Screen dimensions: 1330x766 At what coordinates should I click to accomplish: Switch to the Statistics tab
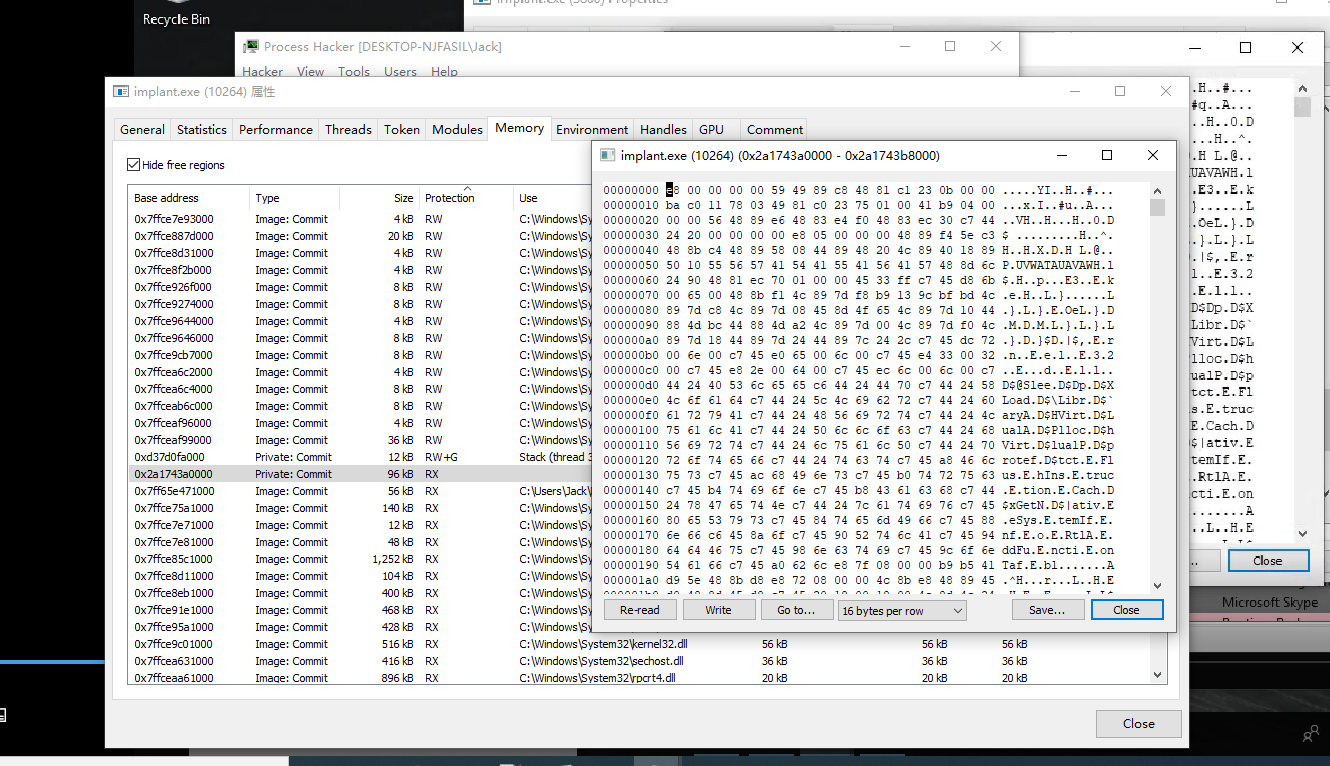click(202, 130)
